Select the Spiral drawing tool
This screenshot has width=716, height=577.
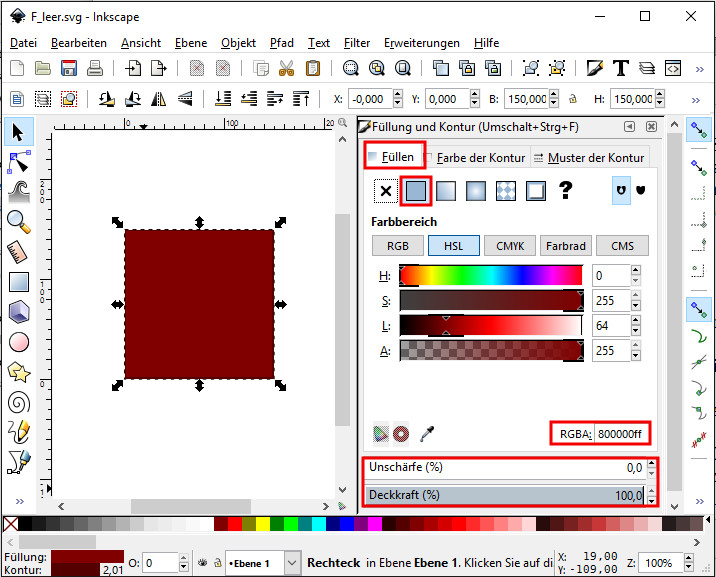tap(18, 402)
